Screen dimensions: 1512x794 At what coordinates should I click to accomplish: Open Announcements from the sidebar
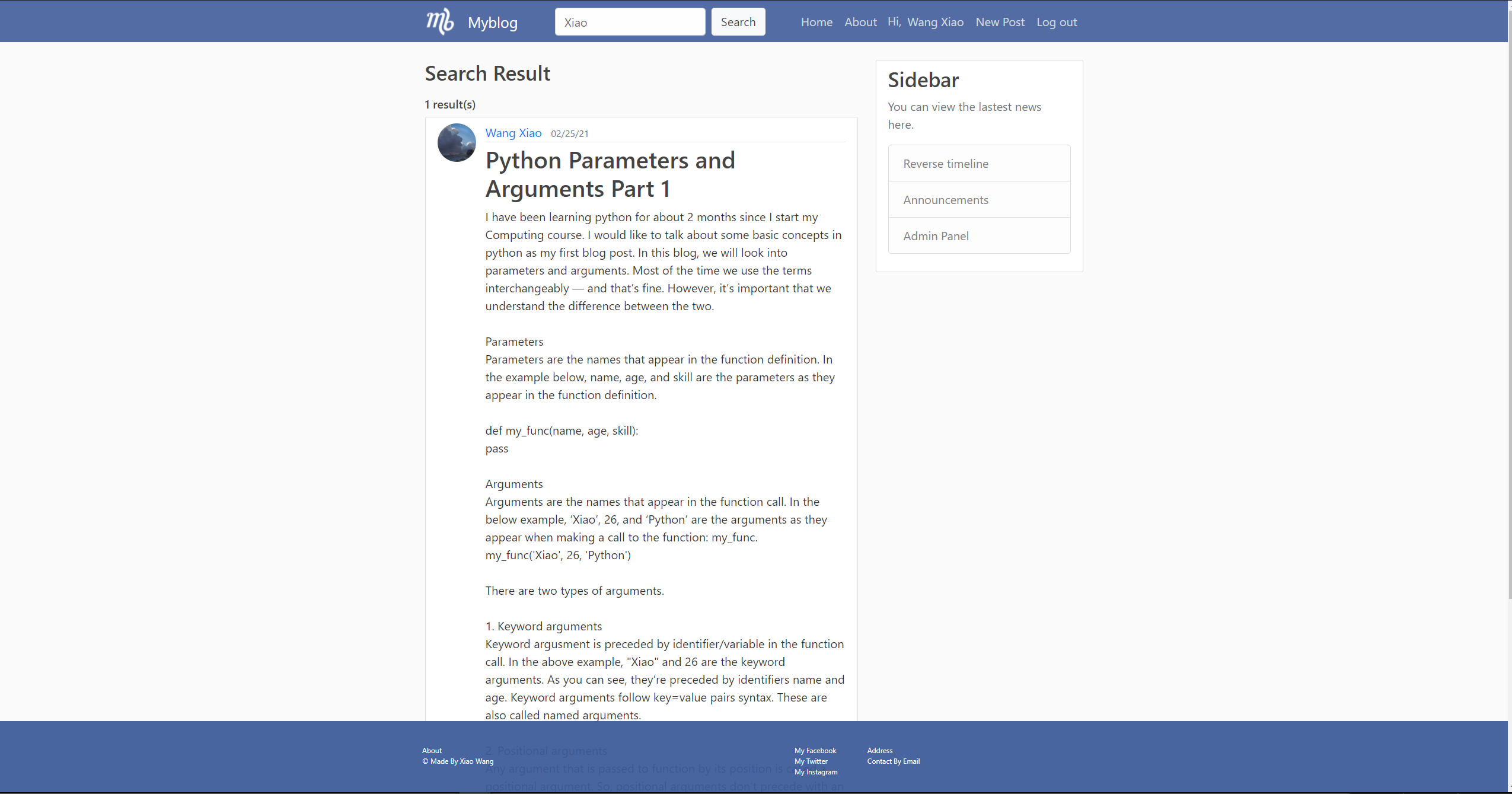(945, 199)
